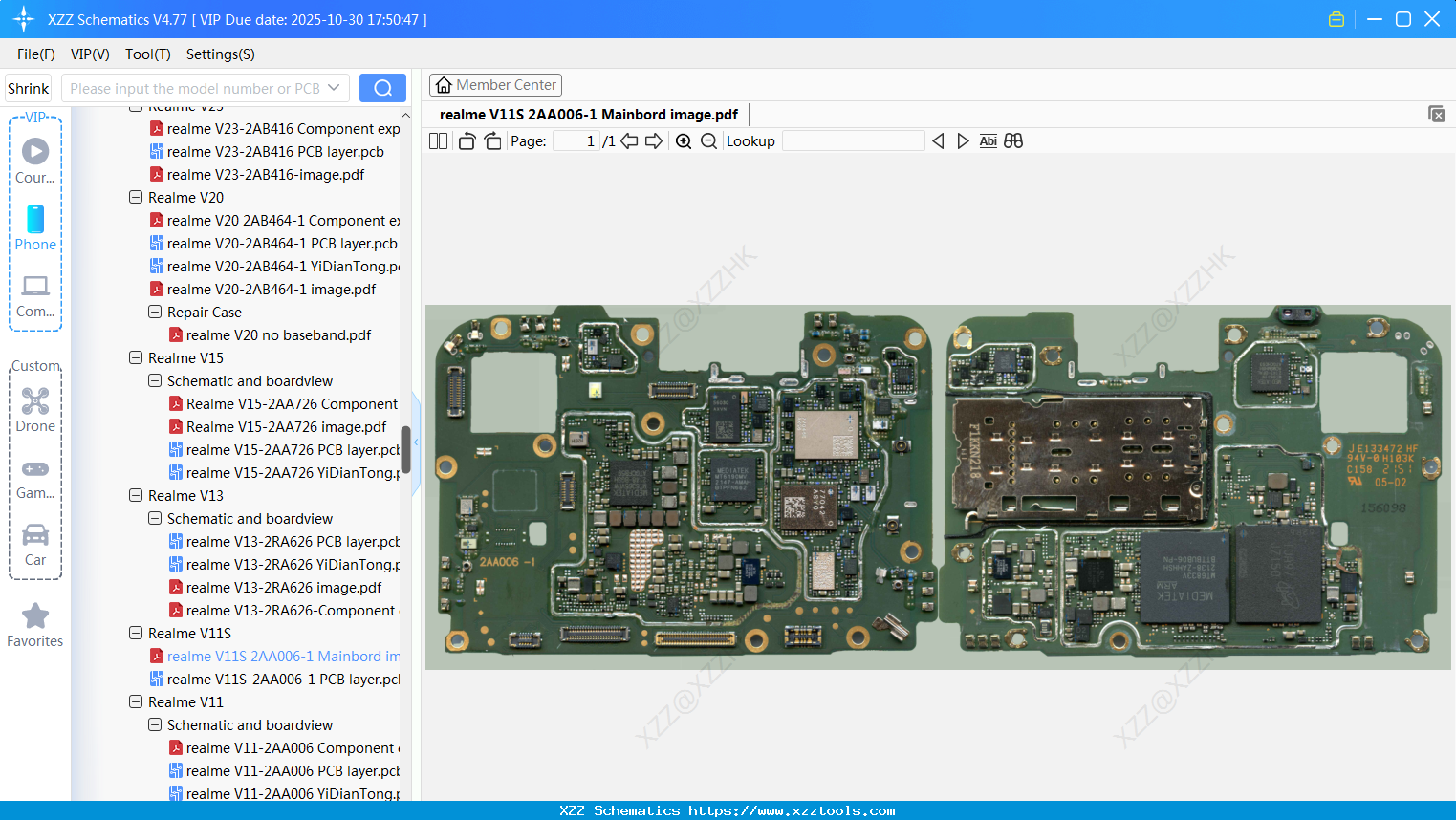
Task: Zoom out of the mainboard PDF
Action: pos(709,140)
